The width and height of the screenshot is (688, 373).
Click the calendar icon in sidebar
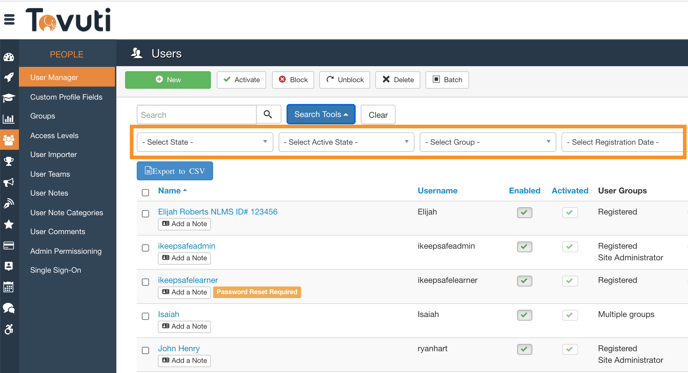(9, 287)
